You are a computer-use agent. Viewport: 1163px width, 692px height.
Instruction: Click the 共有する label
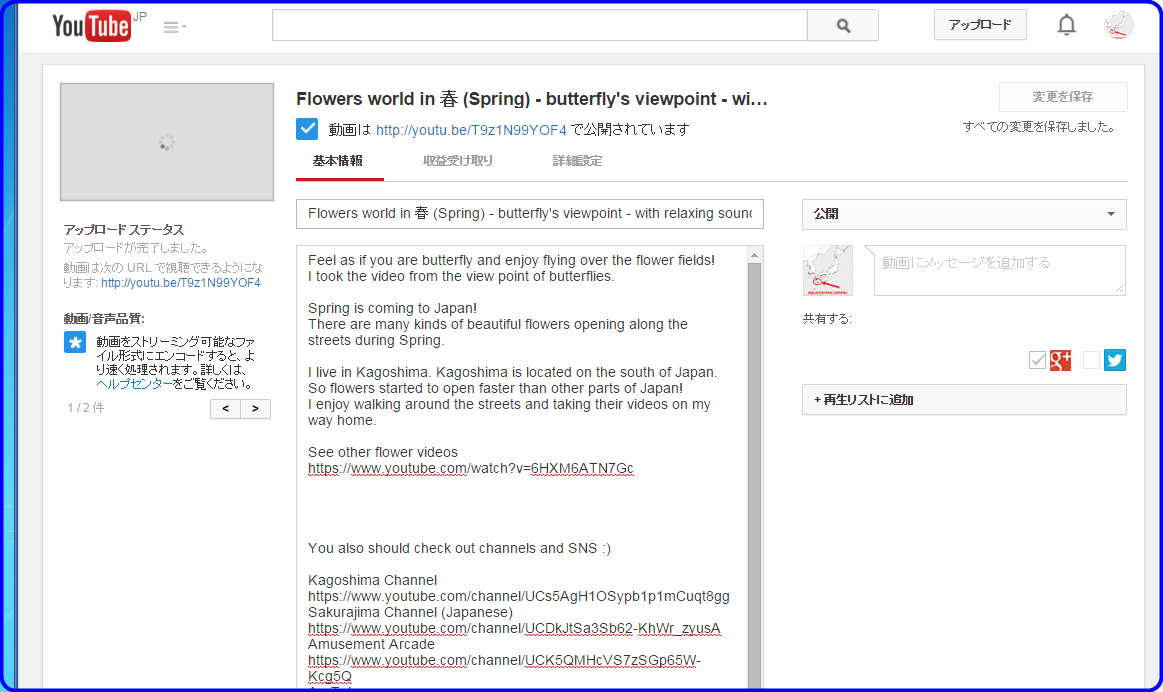(x=827, y=319)
